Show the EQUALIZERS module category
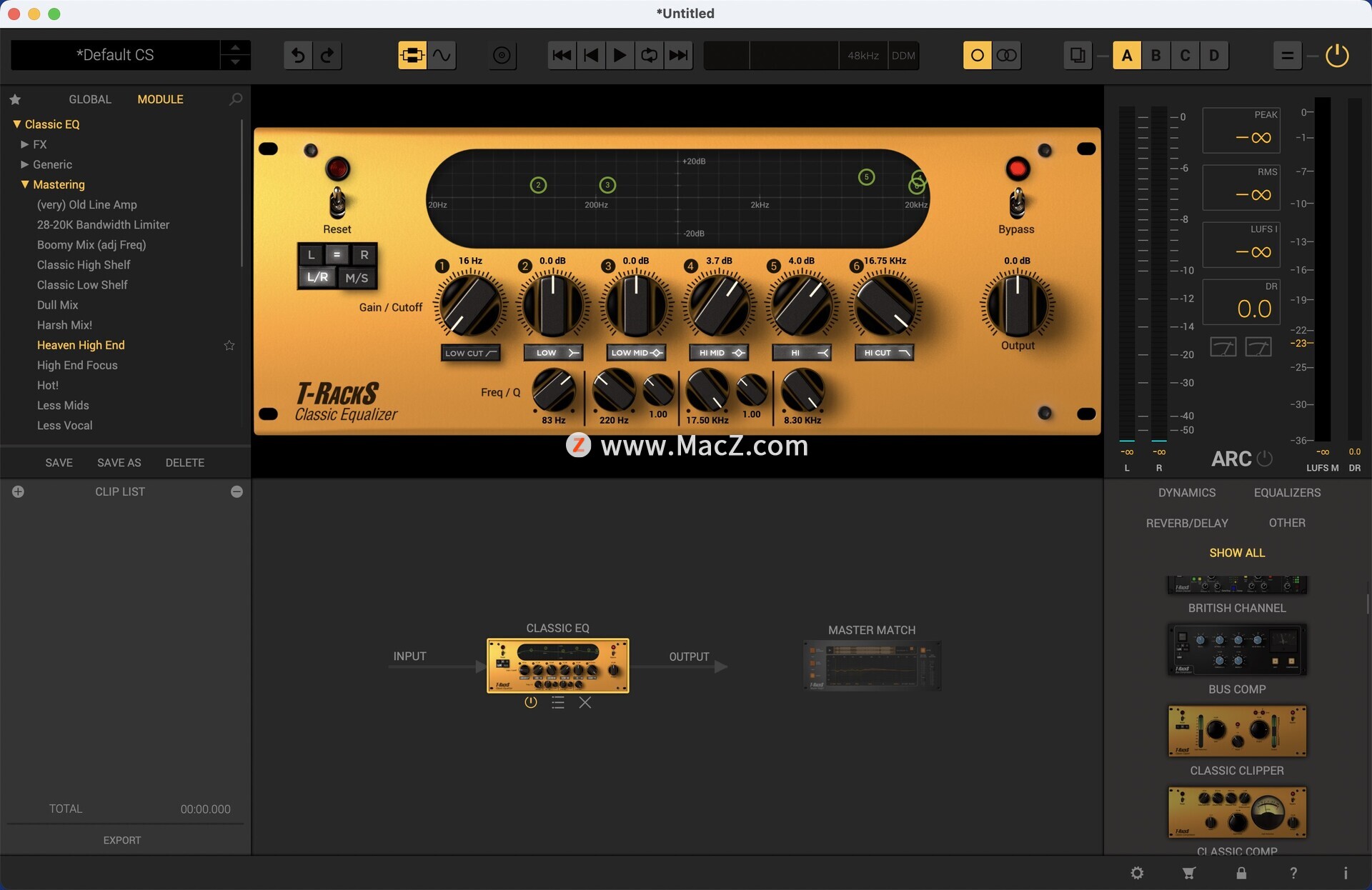The image size is (1372, 890). (1287, 493)
